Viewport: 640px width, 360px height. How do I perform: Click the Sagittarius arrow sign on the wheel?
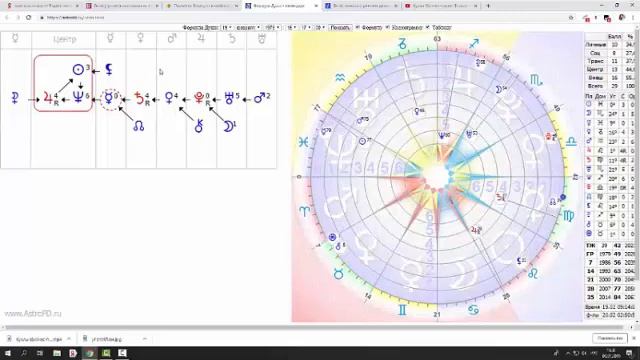pos(474,43)
